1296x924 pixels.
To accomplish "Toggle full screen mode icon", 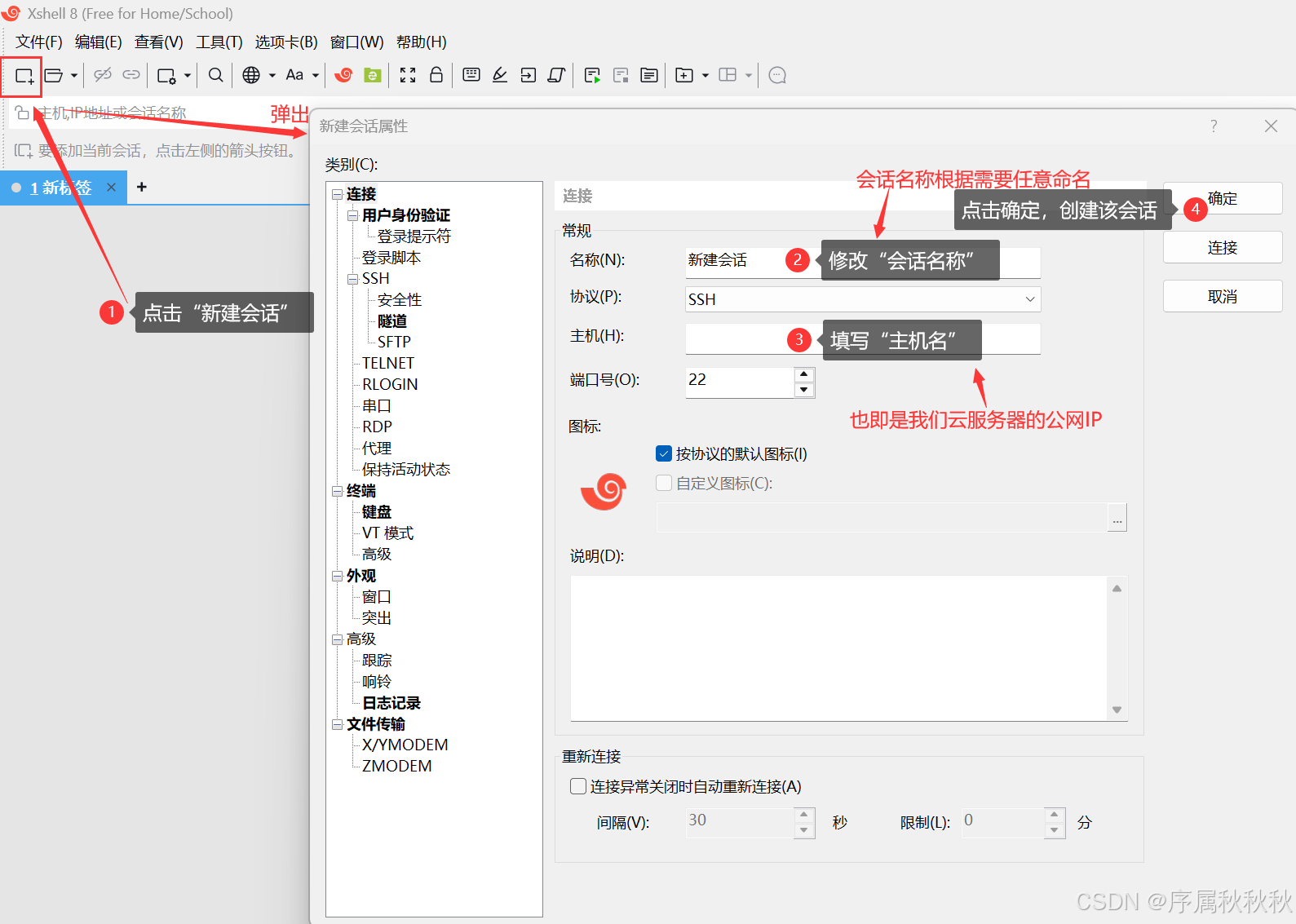I will click(x=408, y=75).
